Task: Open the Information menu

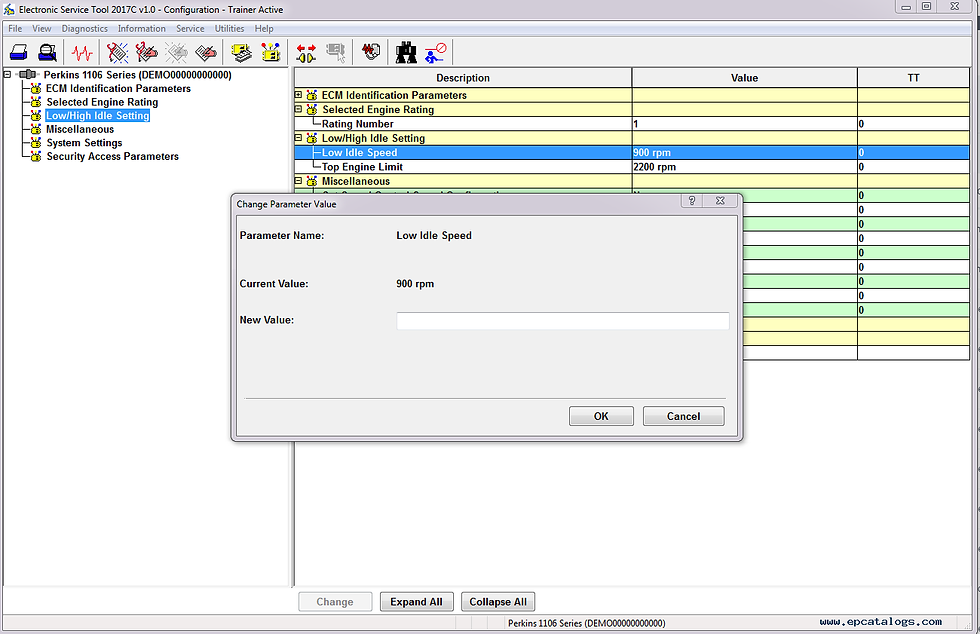Action: (142, 29)
